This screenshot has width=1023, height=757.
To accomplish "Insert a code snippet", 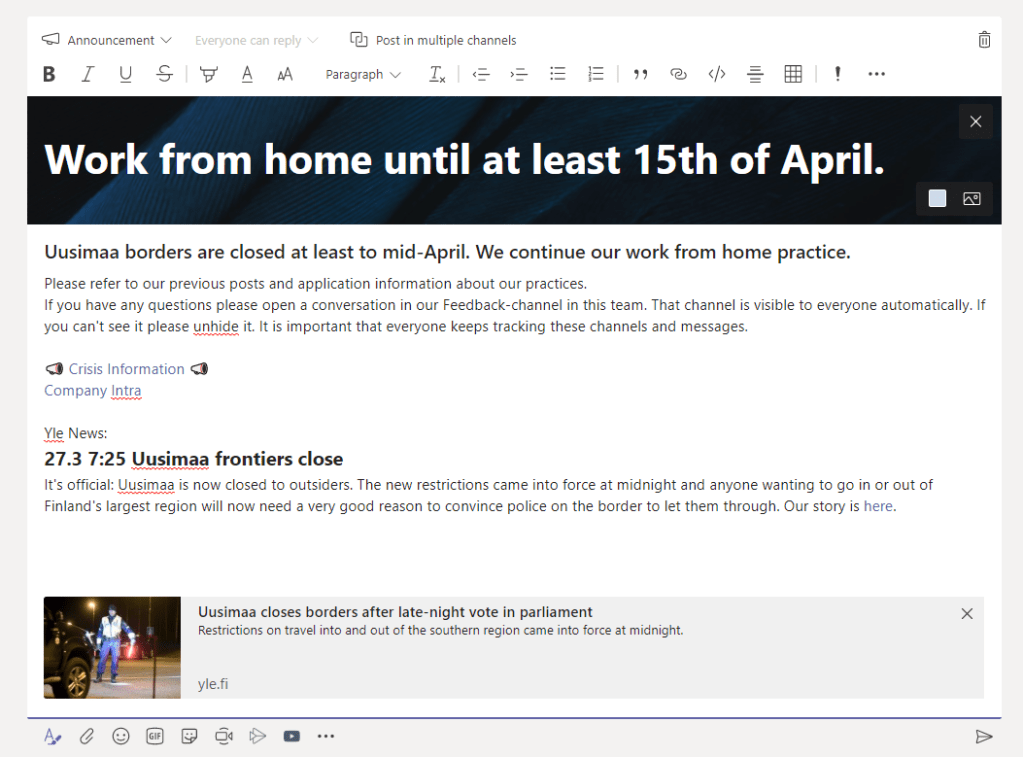I will click(x=717, y=74).
